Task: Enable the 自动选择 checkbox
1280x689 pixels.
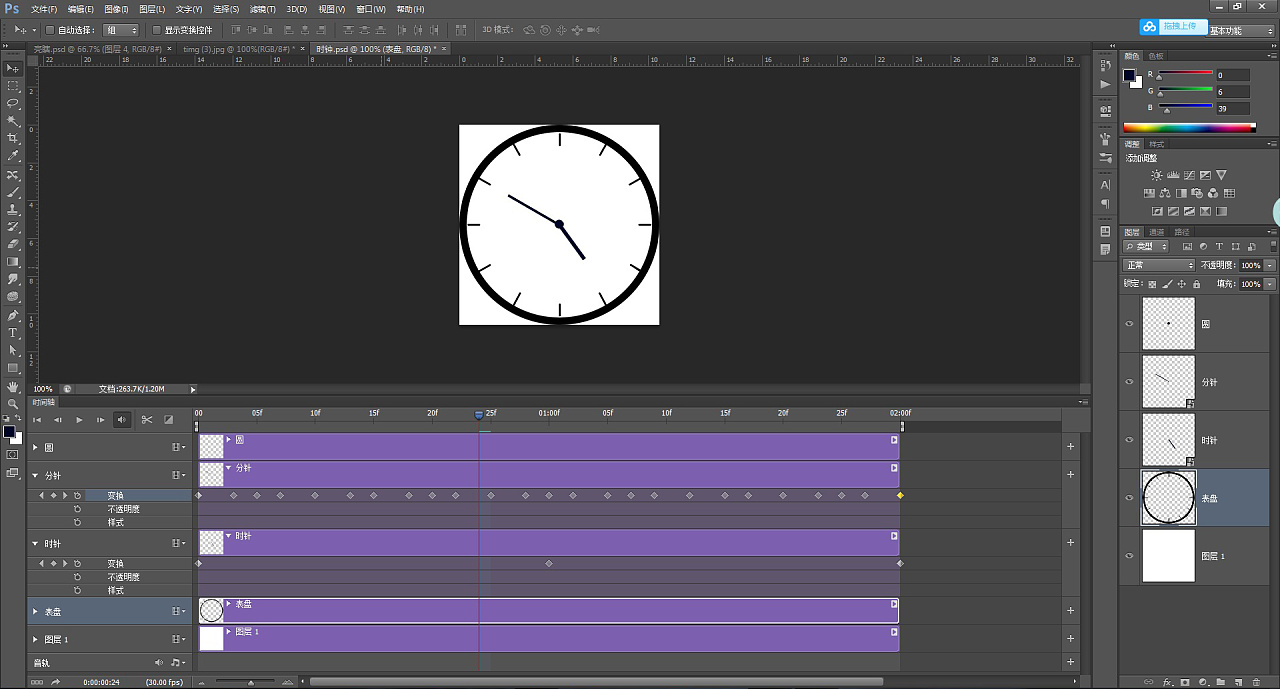Action: (50, 30)
